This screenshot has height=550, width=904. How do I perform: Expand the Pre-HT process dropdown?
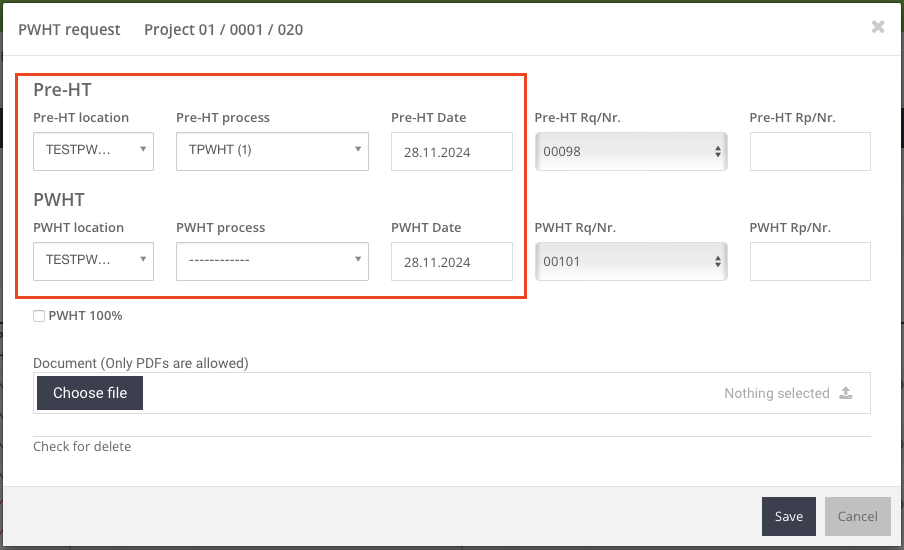pyautogui.click(x=272, y=152)
